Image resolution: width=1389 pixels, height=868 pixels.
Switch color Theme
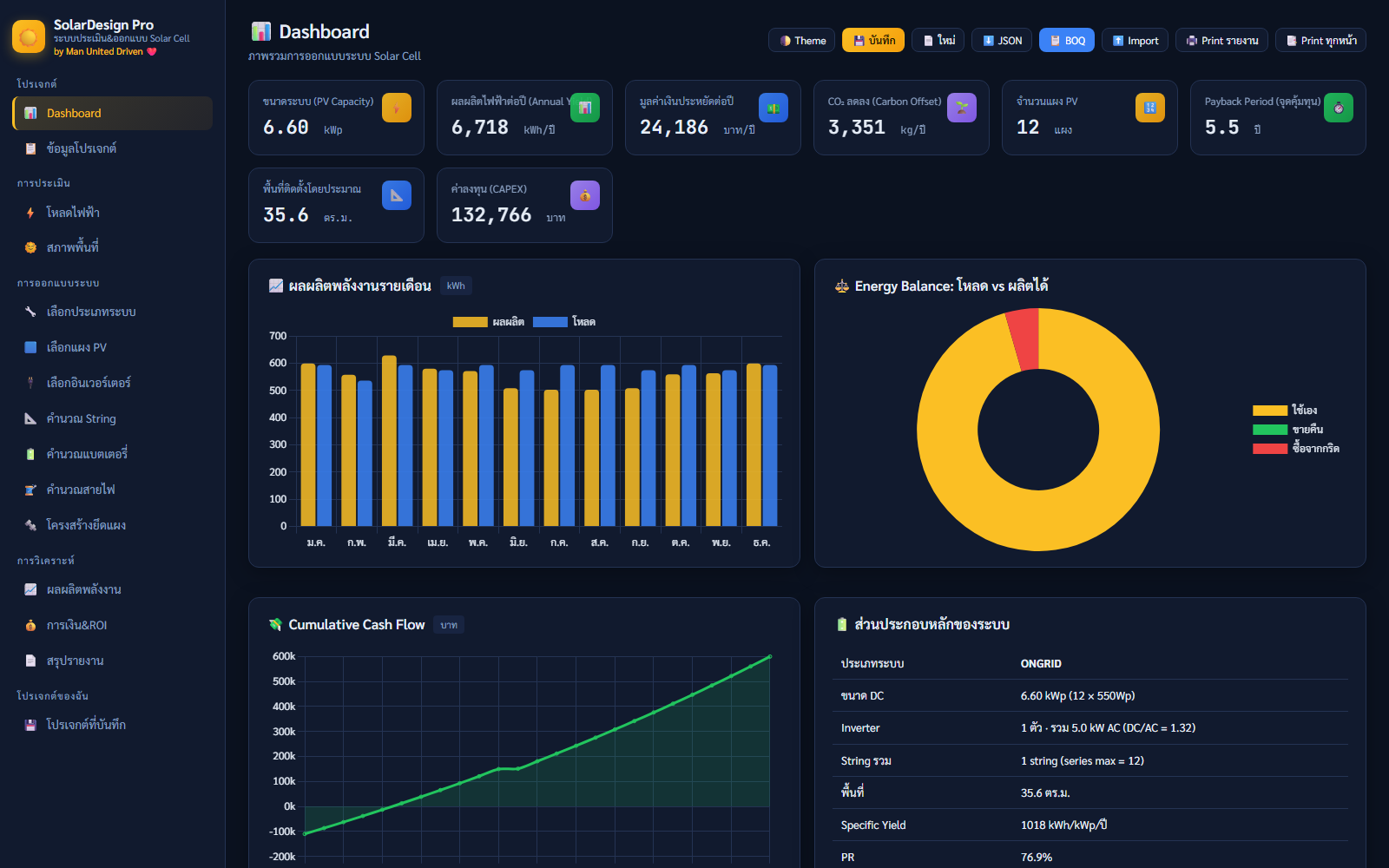point(802,41)
